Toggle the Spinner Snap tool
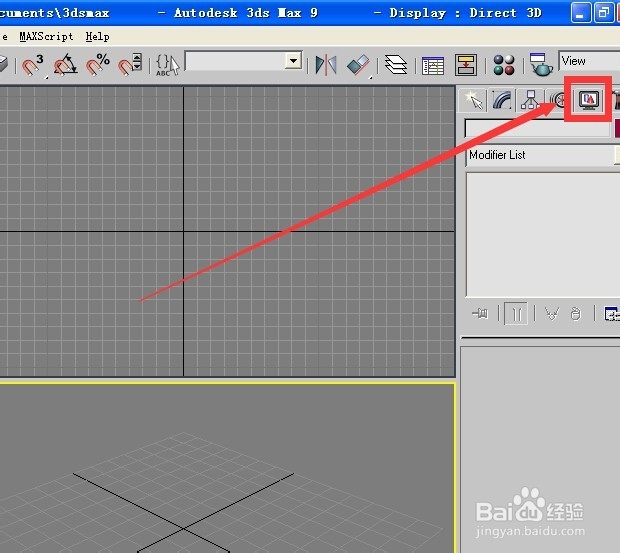 point(130,65)
